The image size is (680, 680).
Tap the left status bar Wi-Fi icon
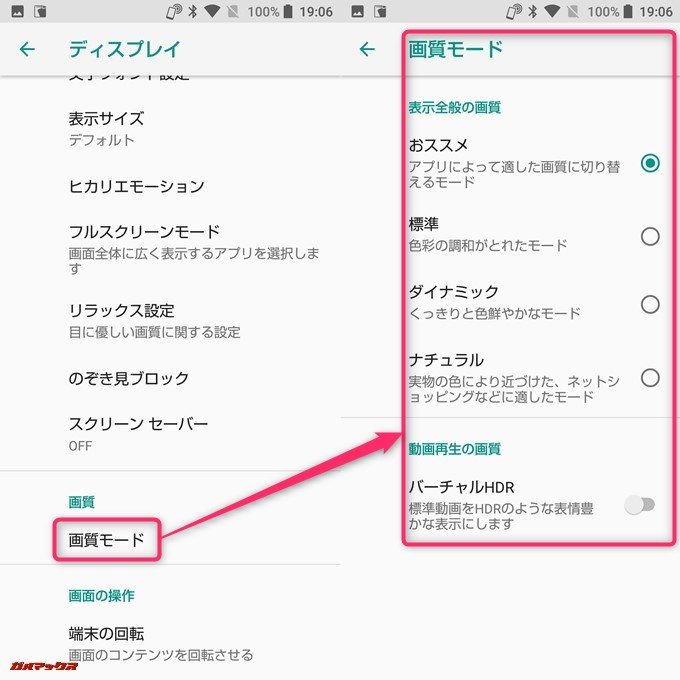[212, 11]
